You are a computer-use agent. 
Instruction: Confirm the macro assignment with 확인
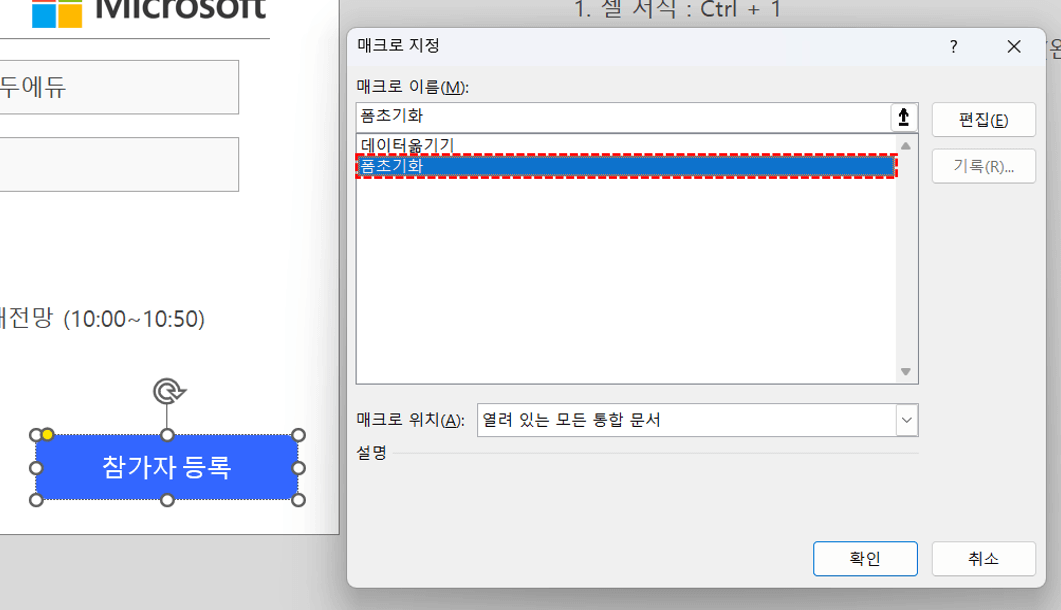point(864,559)
